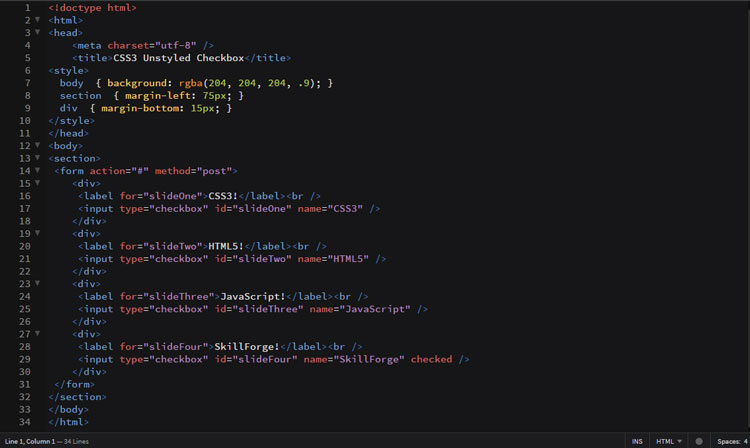Click the indent size value 4
The height and width of the screenshot is (448, 750).
tap(745, 441)
